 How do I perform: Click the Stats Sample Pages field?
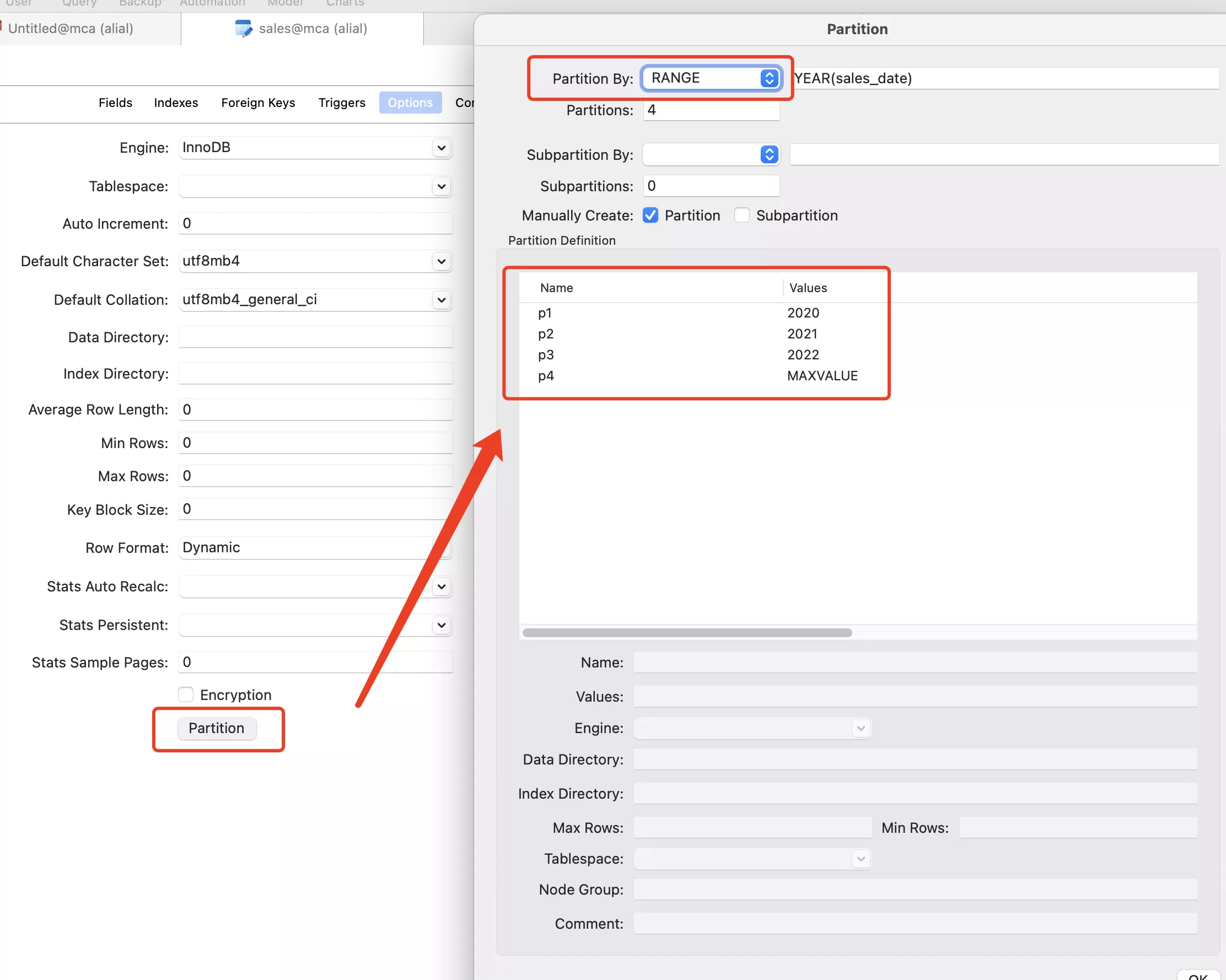[x=316, y=662]
